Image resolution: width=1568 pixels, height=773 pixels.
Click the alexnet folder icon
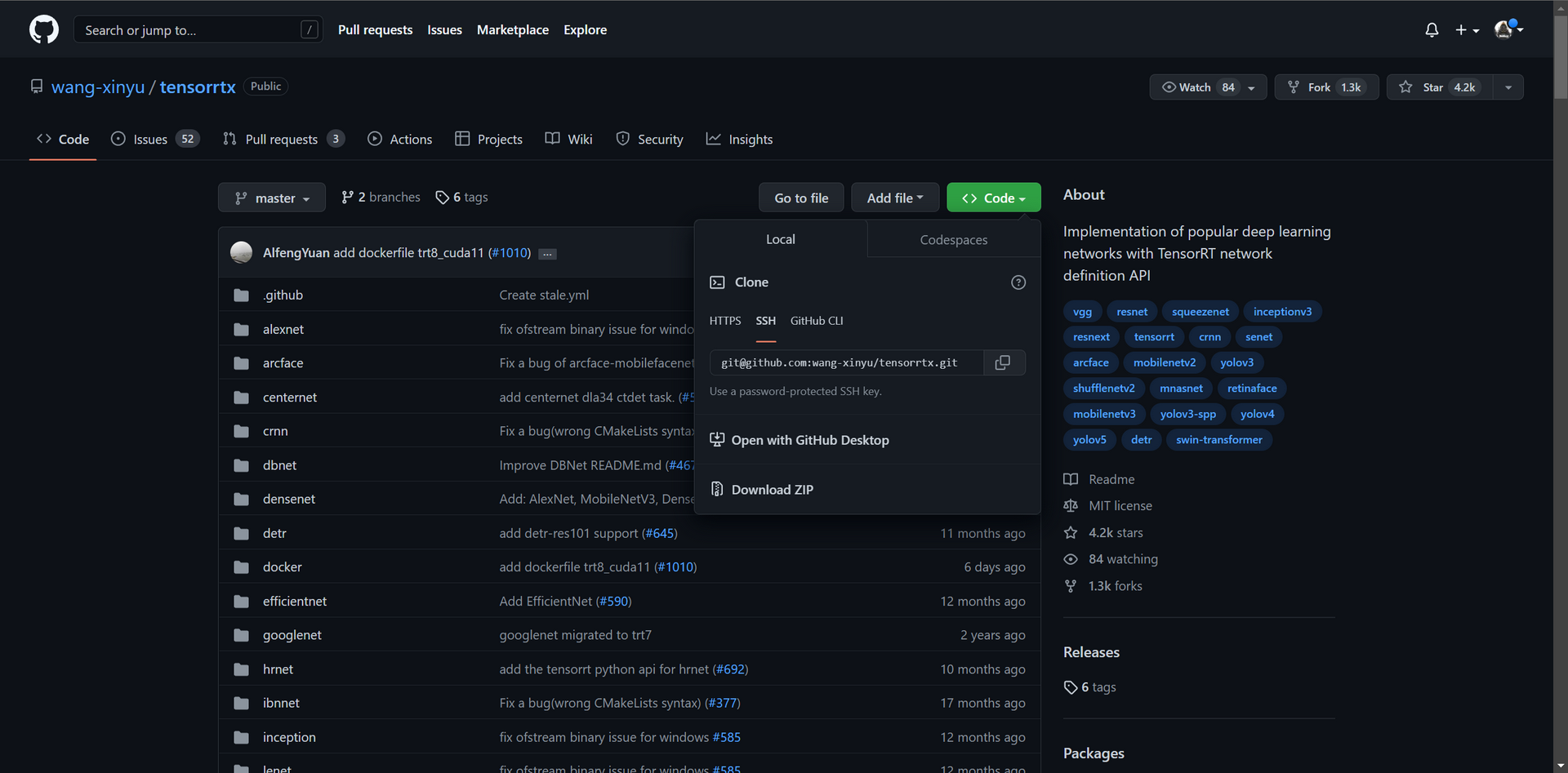point(241,330)
